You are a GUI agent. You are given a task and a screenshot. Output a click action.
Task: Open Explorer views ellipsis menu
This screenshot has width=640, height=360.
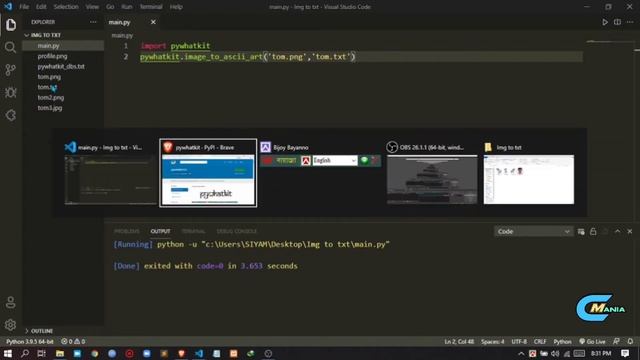[x=93, y=22]
